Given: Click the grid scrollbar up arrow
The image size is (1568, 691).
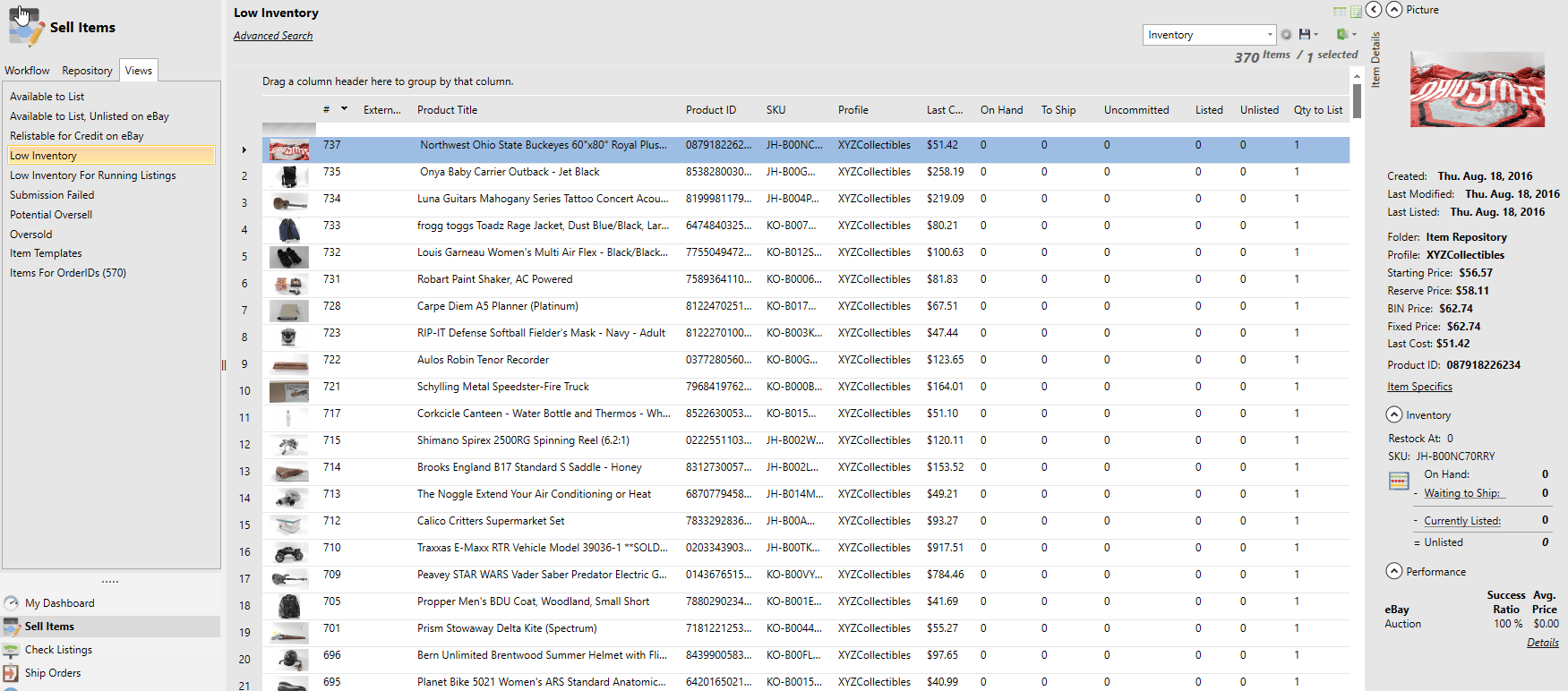Looking at the screenshot, I should click(x=1358, y=76).
